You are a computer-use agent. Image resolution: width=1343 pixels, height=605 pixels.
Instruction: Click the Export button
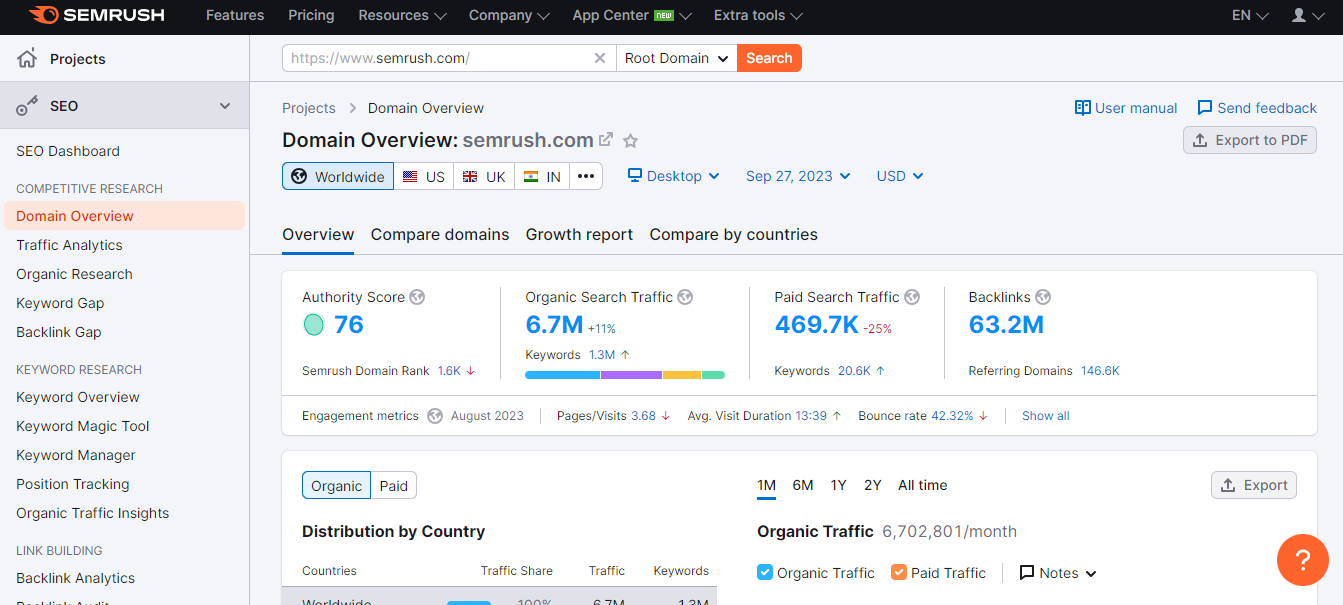pyautogui.click(x=1254, y=485)
